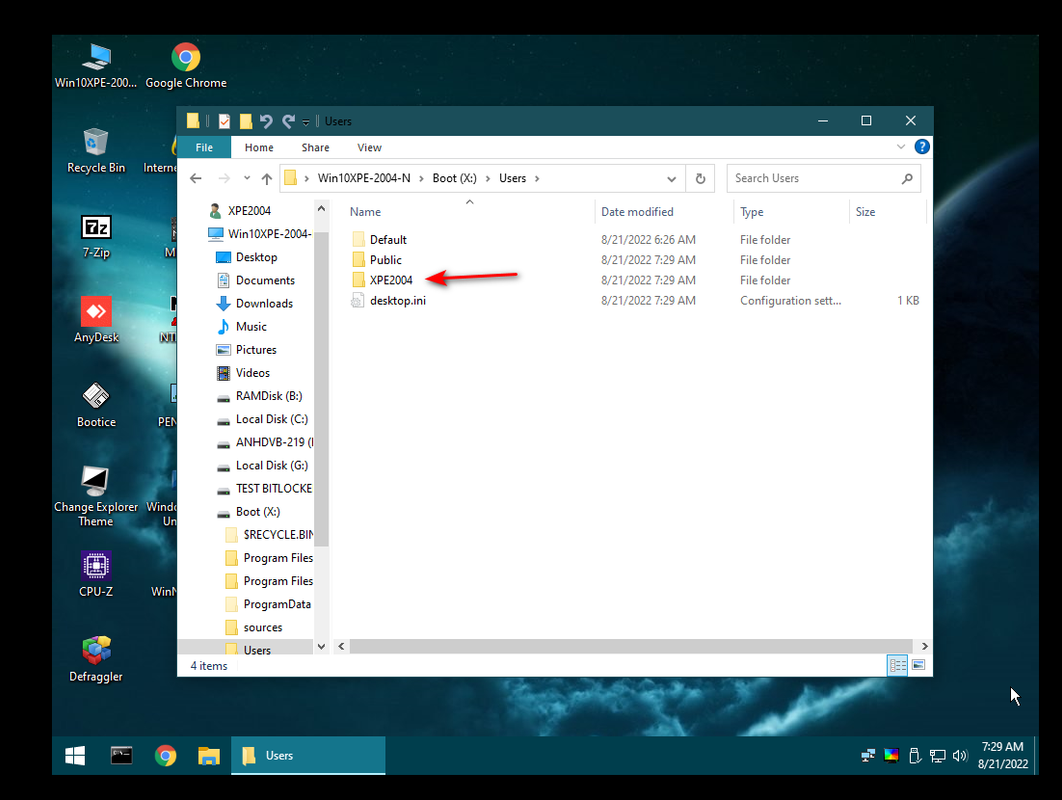
Task: Open Command Prompt from the taskbar
Action: tap(121, 755)
